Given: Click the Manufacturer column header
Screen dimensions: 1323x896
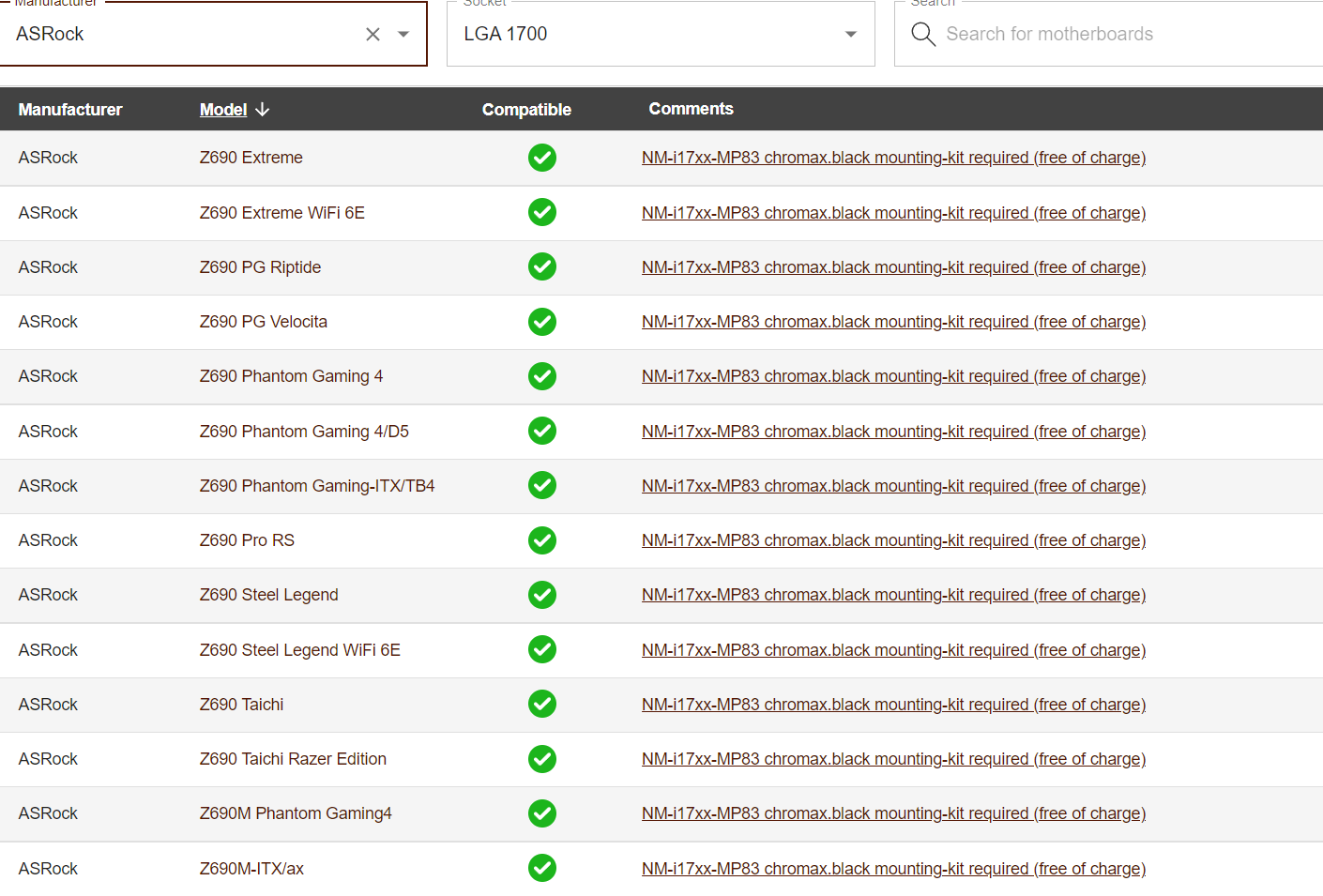Looking at the screenshot, I should pyautogui.click(x=70, y=110).
